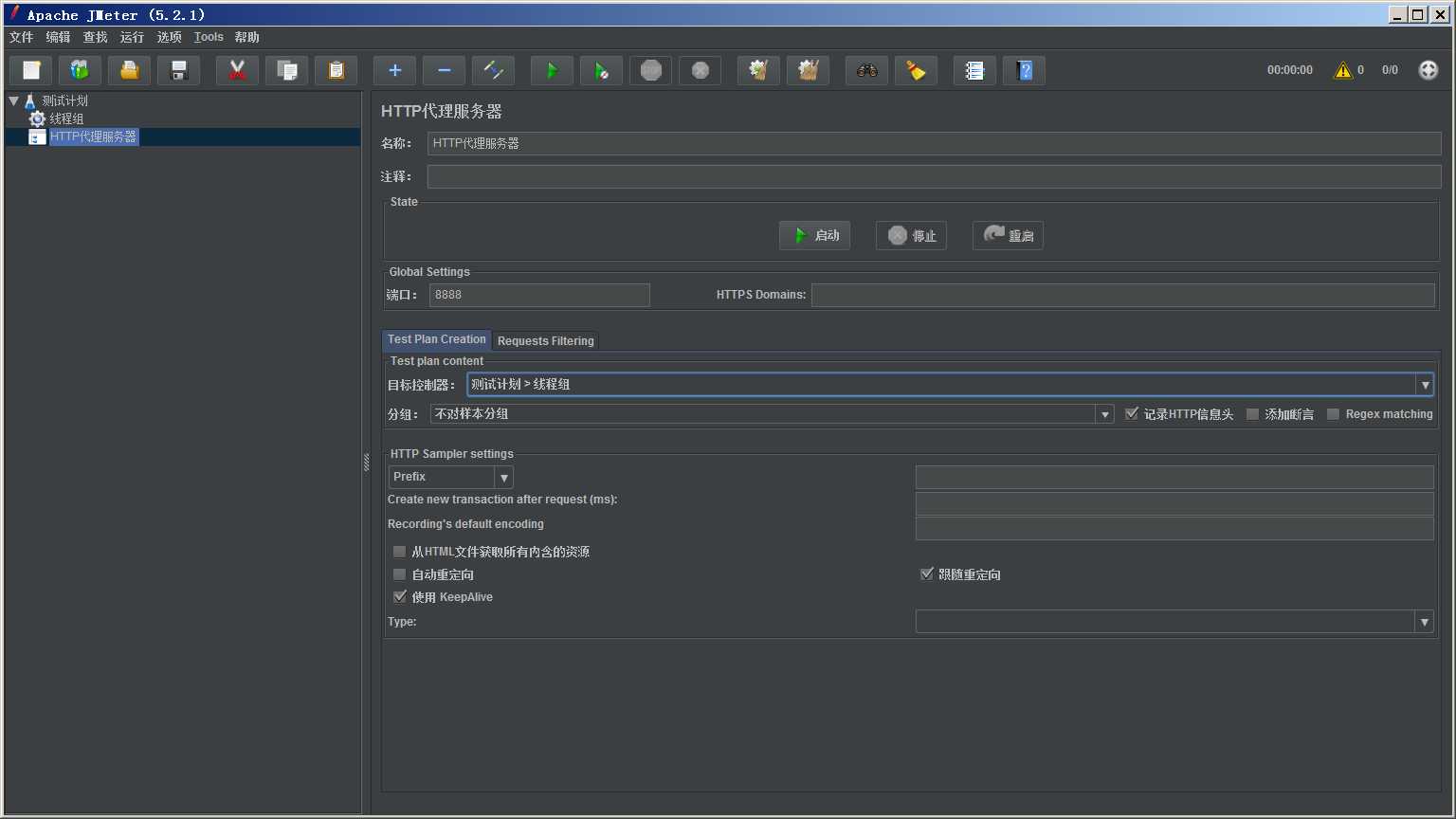Click the Search binoculars icon
Viewport: 1456px width, 819px height.
pos(866,70)
